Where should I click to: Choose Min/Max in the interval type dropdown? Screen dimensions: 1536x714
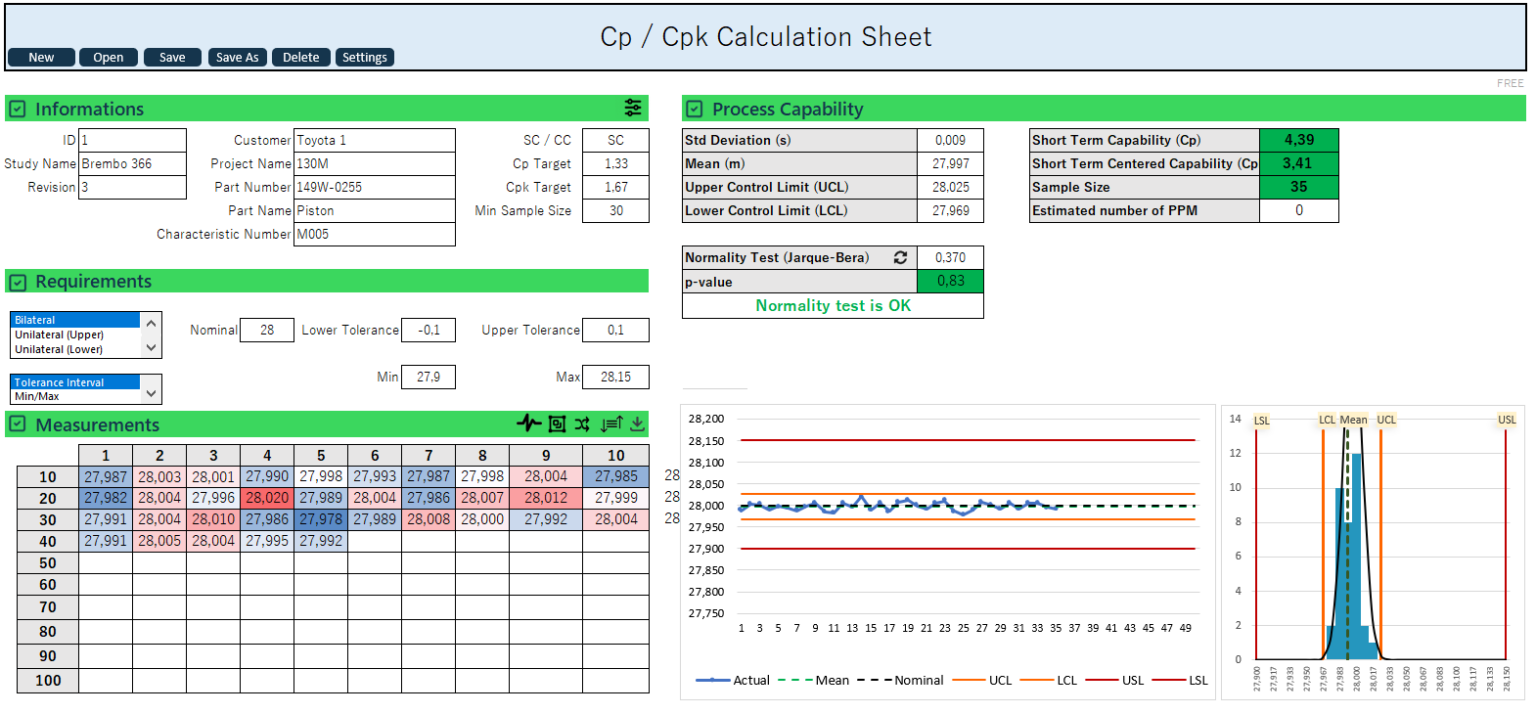point(47,395)
